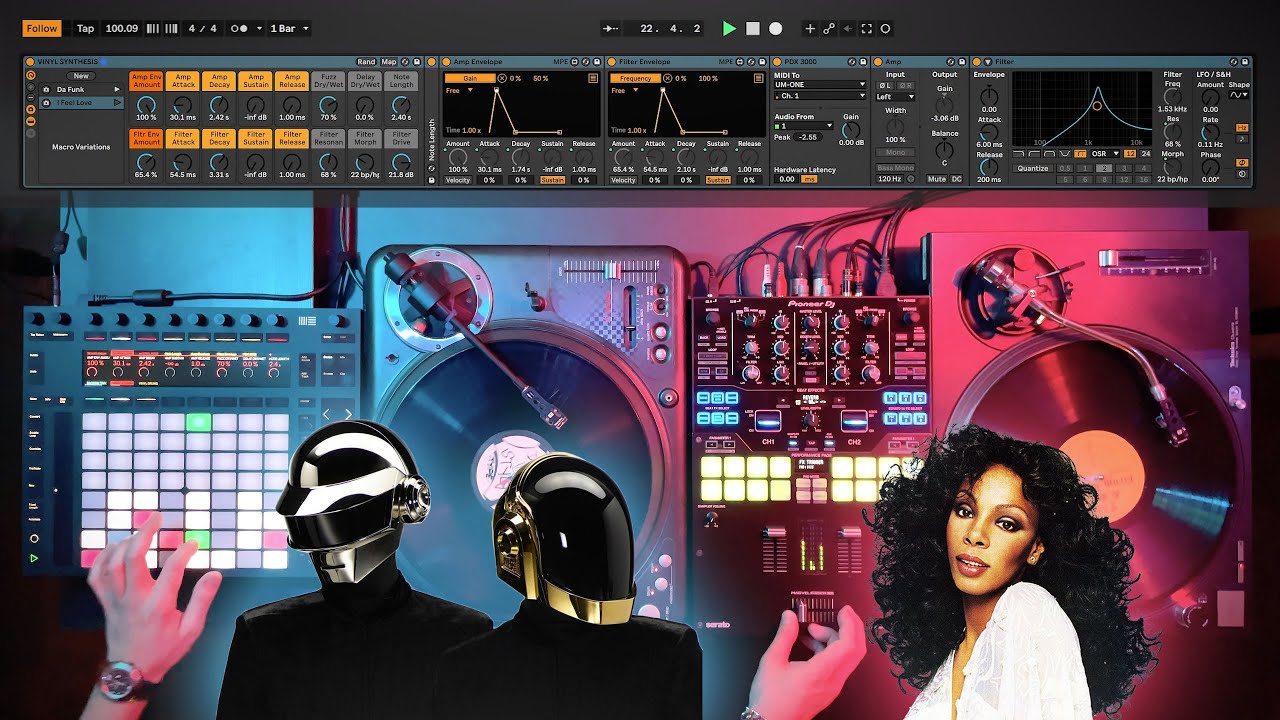Toggle the Sustain button in Filter Envelope
Image resolution: width=1280 pixels, height=720 pixels.
click(717, 180)
